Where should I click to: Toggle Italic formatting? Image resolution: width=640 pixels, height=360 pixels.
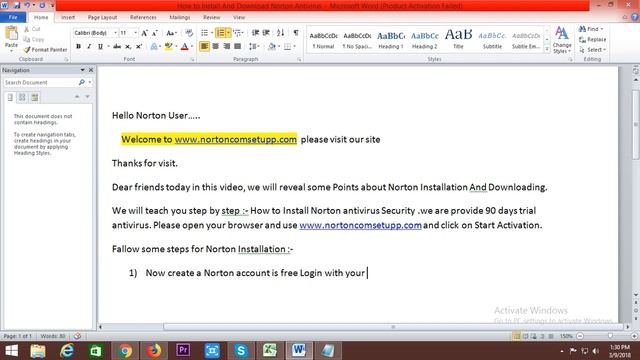click(x=89, y=47)
